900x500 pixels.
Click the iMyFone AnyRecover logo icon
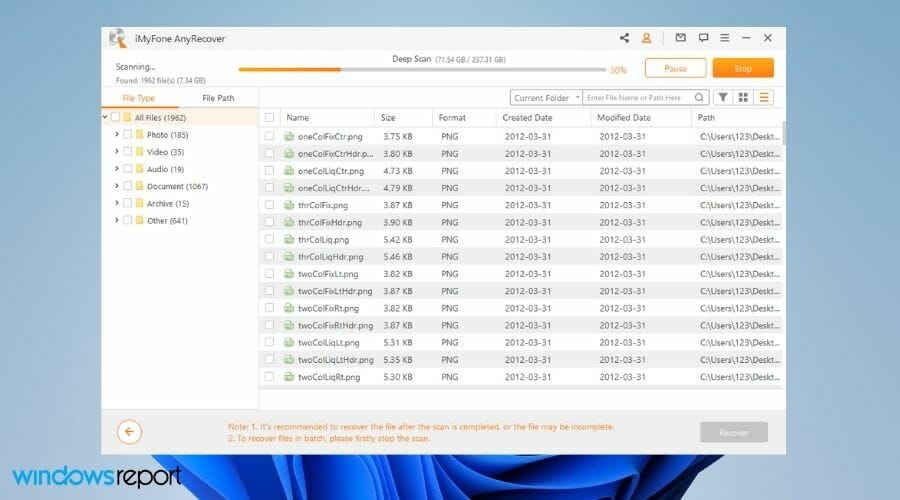118,38
